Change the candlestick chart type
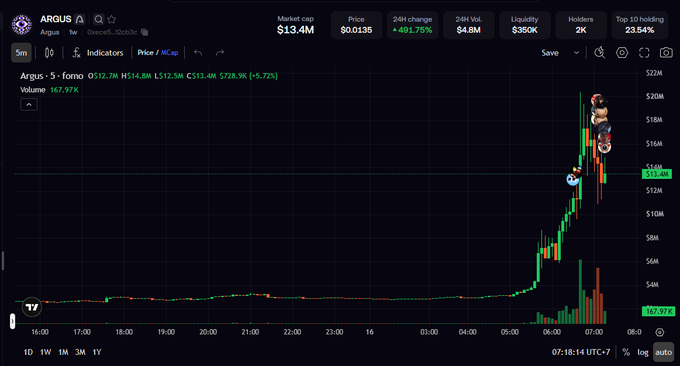Viewport: 680px width, 366px height. coord(49,53)
